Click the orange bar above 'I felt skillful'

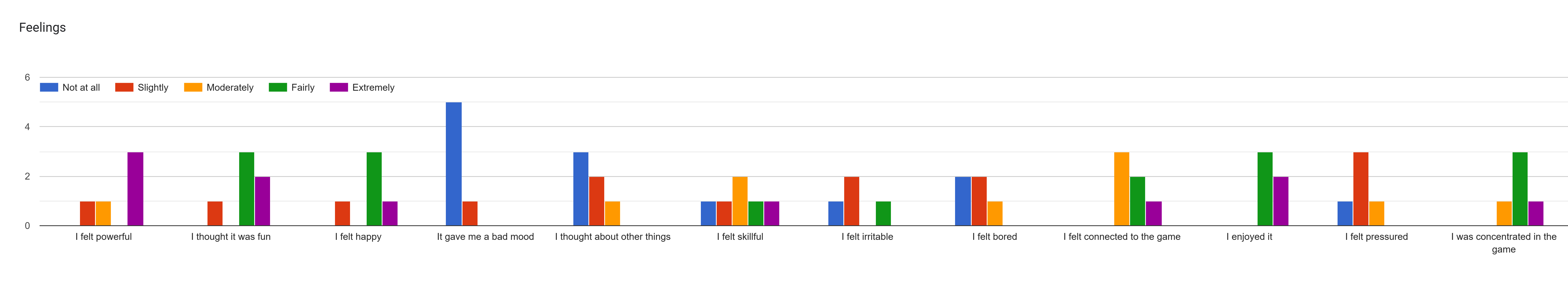[x=740, y=201]
